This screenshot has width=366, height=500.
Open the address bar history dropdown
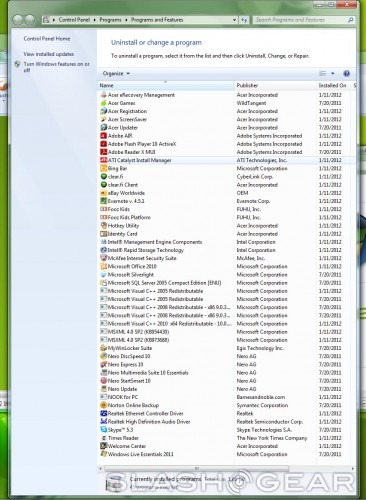[x=234, y=20]
